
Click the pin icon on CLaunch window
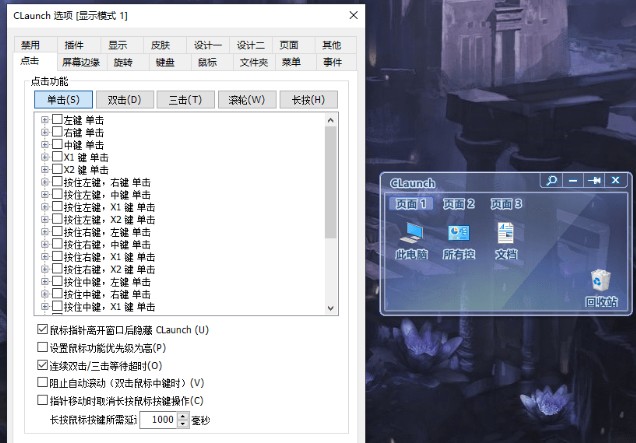tap(595, 180)
